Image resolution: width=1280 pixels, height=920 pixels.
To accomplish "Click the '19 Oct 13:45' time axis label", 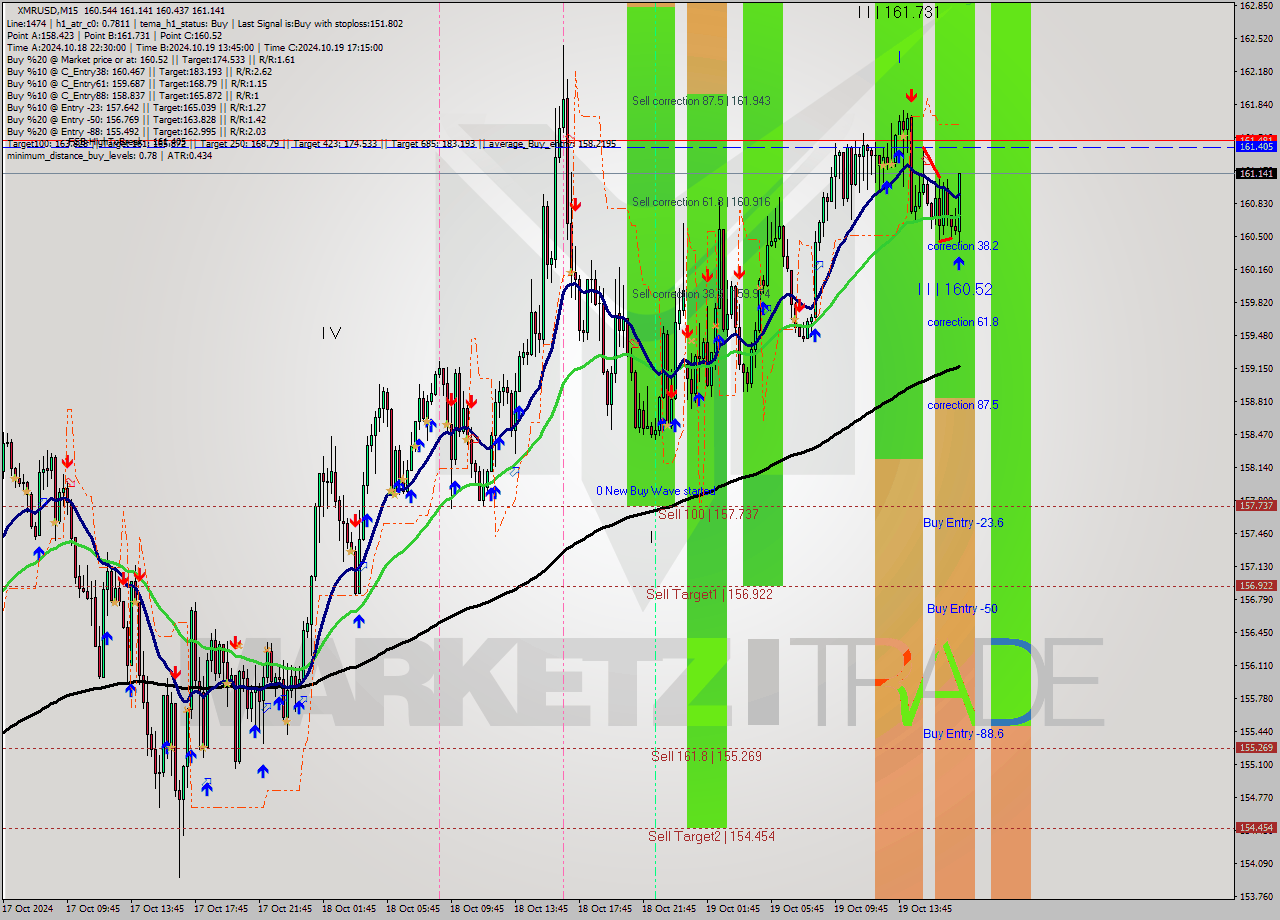I will click(925, 909).
